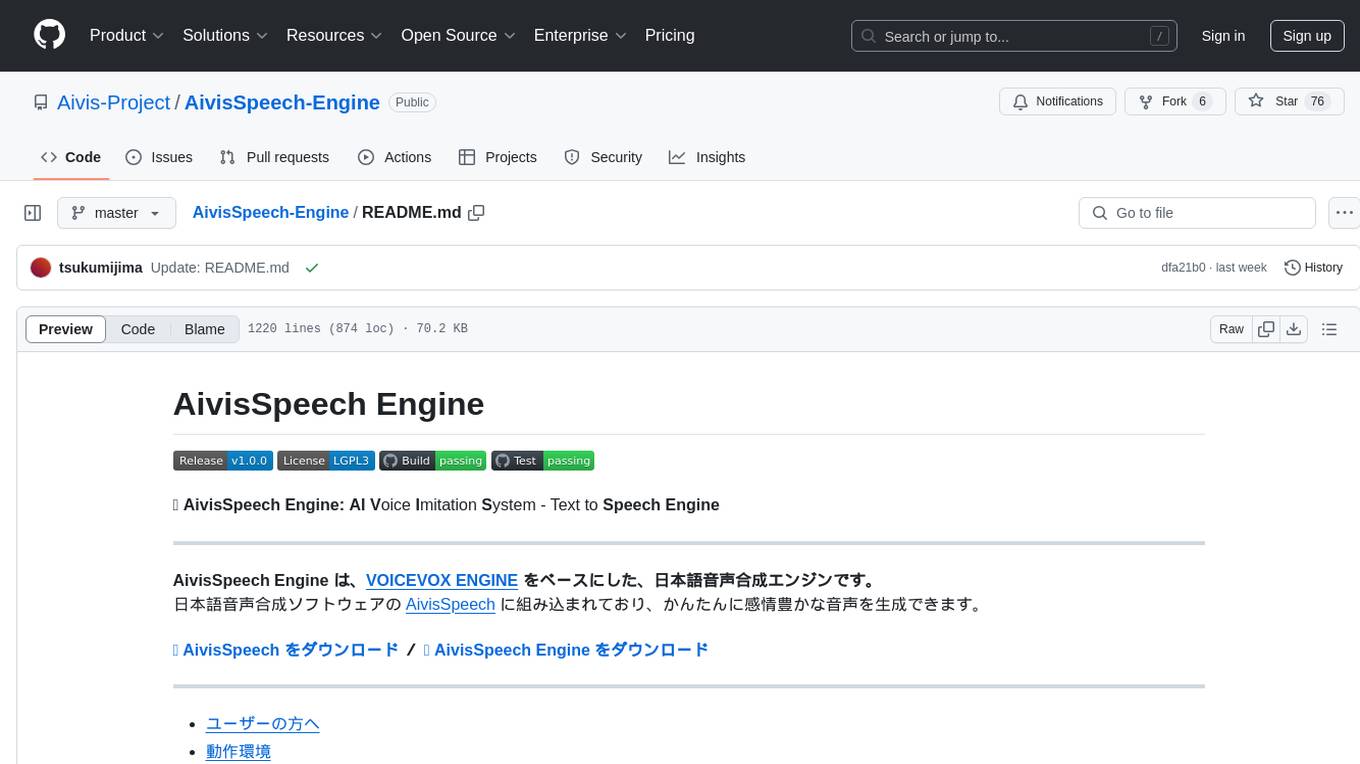Open the Update: README.md commit message
Screen dimensions: 1360x764
point(220,268)
